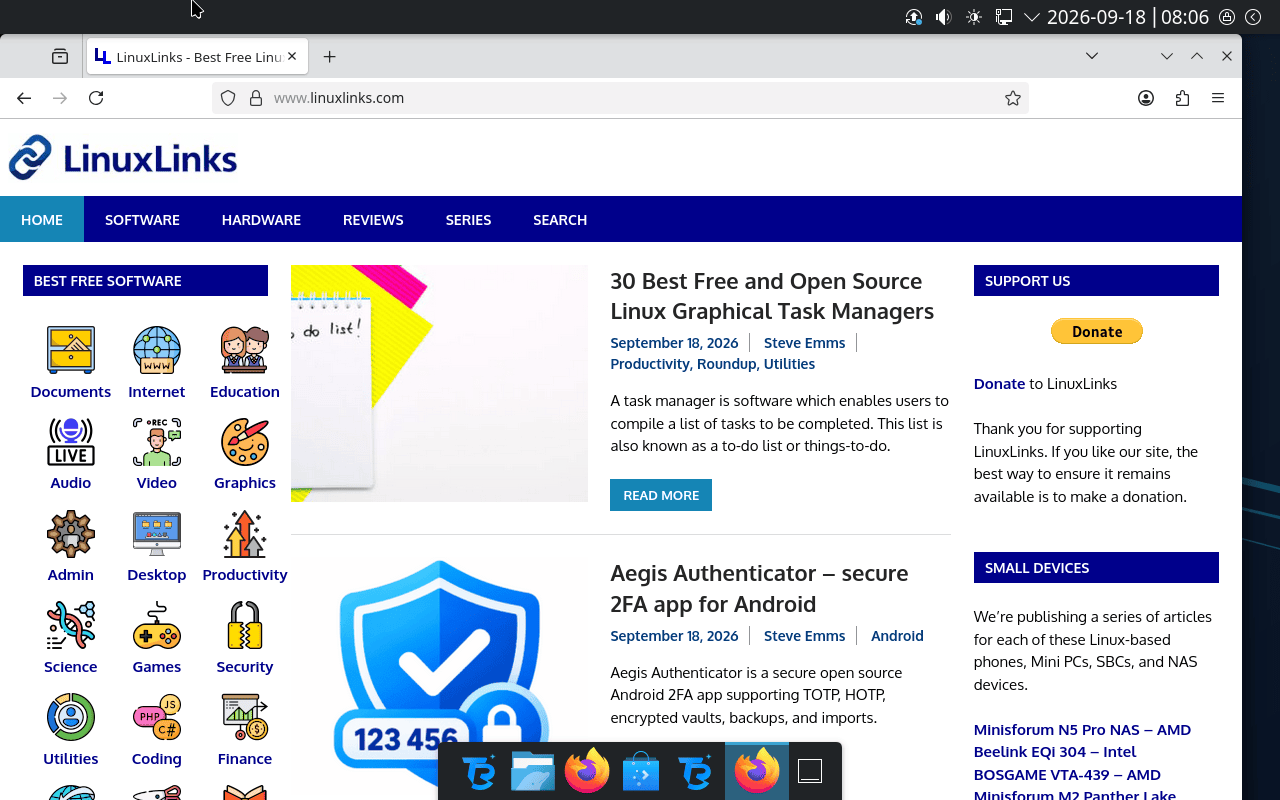Open the list all tabs dropdown
1280x800 pixels.
click(x=1092, y=56)
